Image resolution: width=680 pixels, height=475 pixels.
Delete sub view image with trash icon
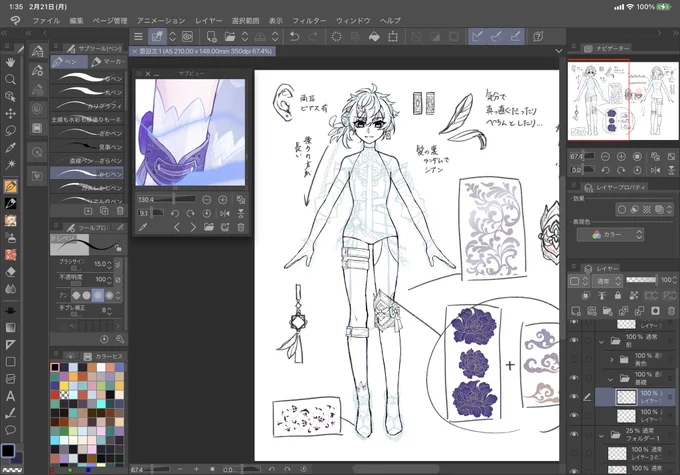241,227
